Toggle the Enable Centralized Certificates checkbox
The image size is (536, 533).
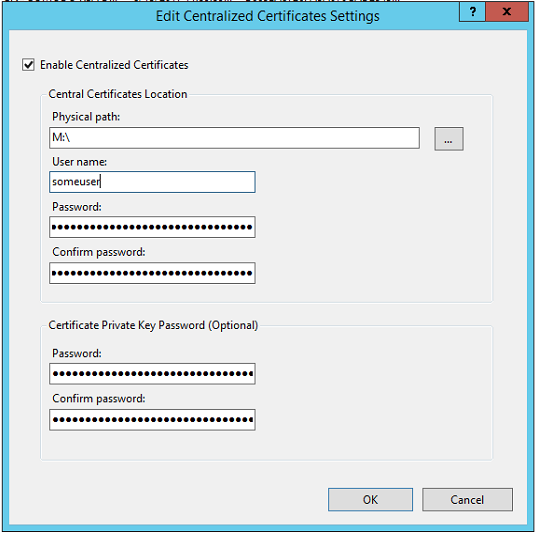(x=28, y=65)
